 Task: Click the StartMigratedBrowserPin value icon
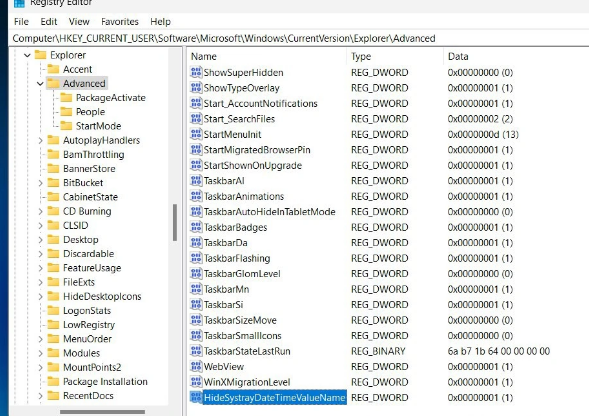[x=196, y=150]
